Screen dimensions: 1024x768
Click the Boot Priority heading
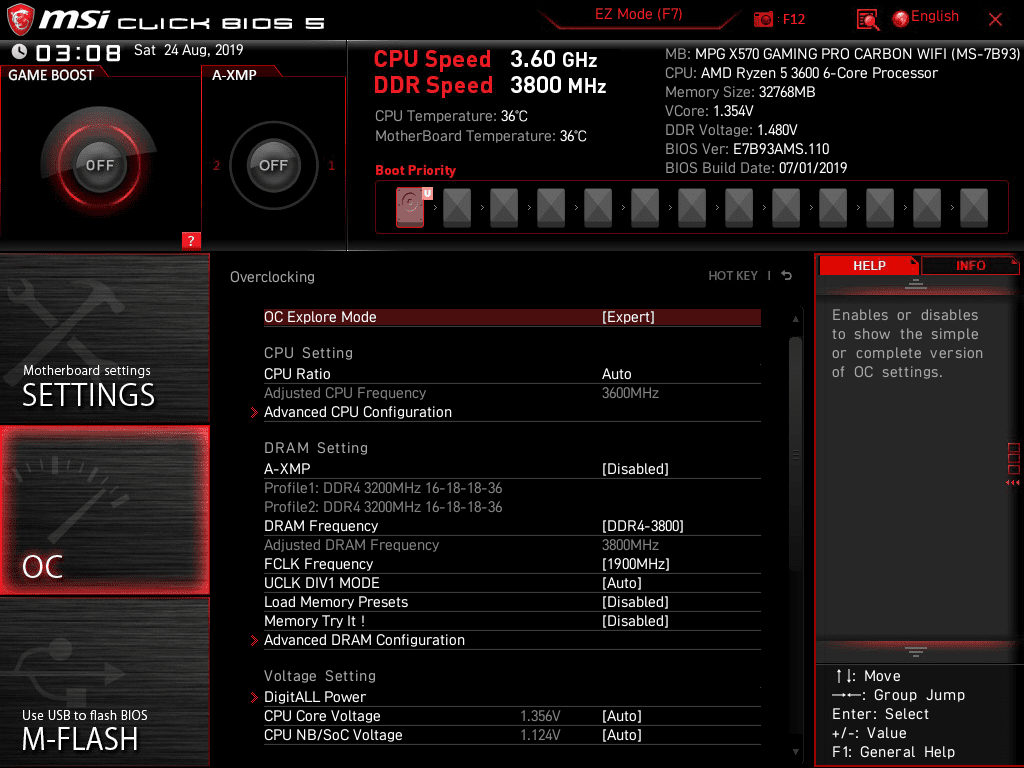tap(415, 170)
